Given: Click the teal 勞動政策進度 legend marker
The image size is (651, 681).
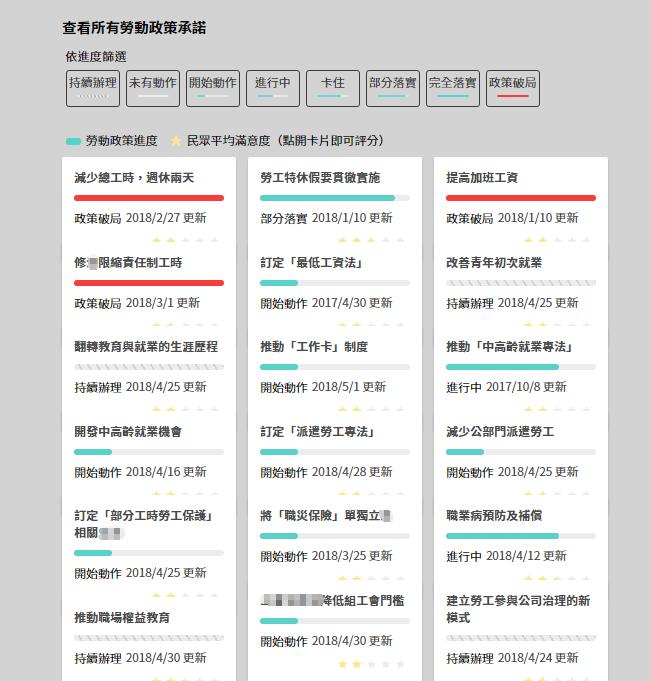Looking at the screenshot, I should [x=73, y=141].
